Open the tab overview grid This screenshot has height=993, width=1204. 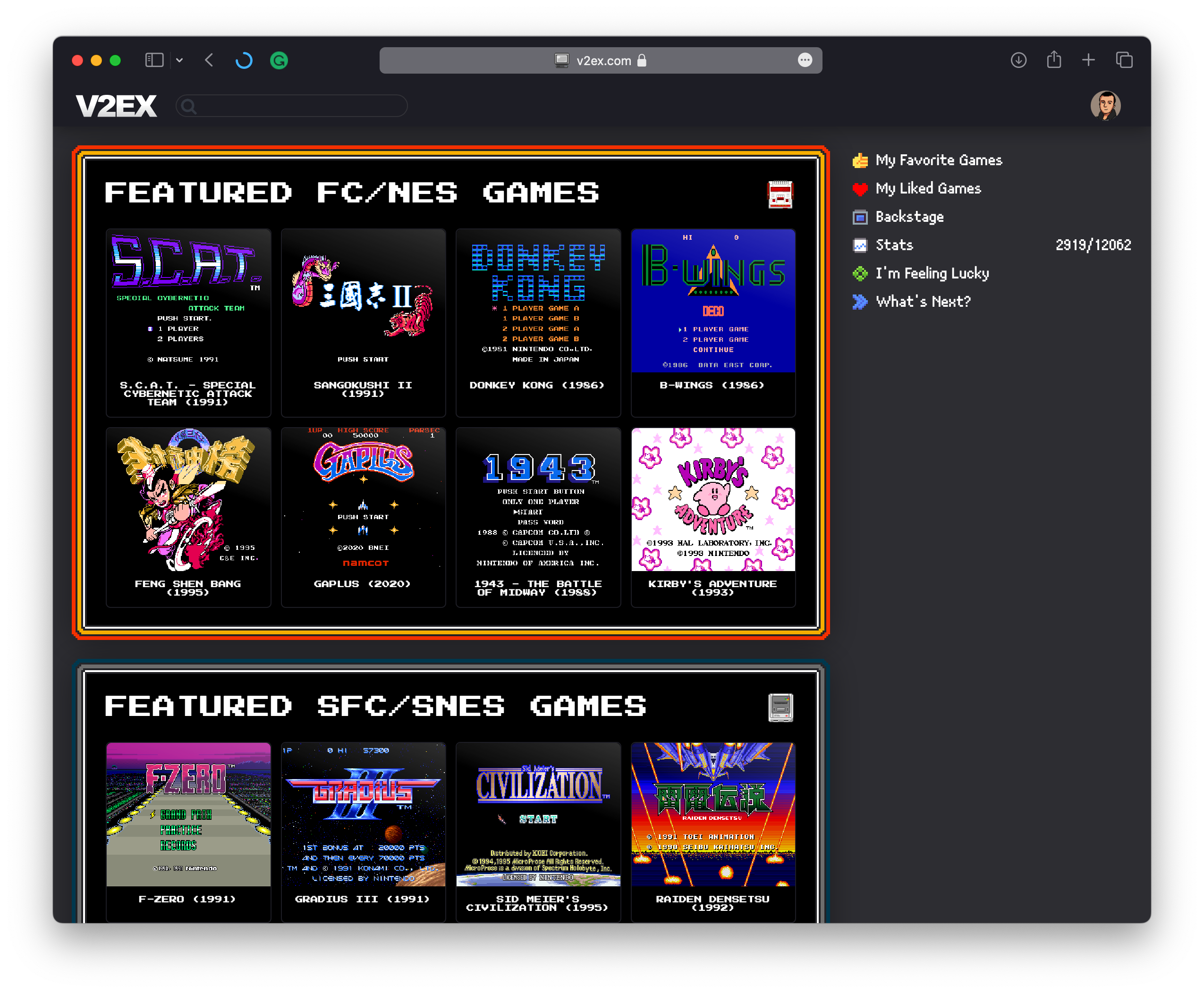click(1124, 59)
